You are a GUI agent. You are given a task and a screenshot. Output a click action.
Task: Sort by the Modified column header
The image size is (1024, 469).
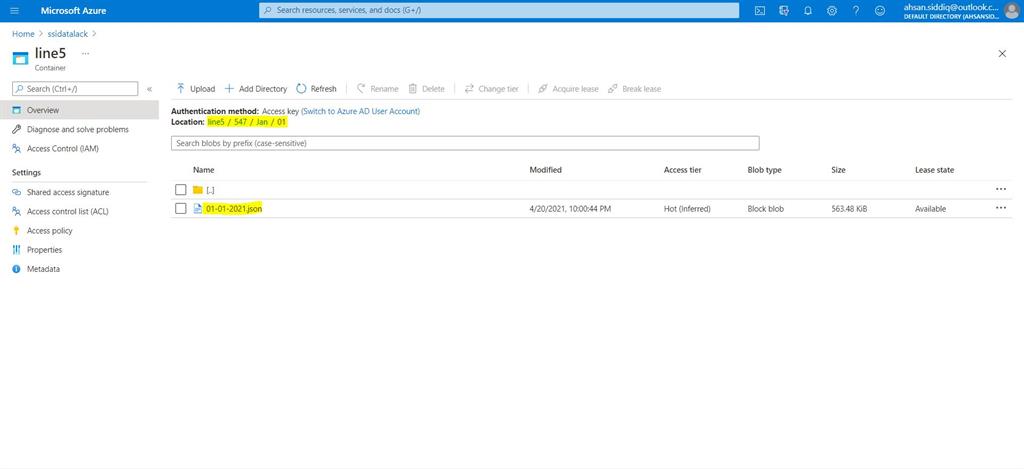point(545,170)
